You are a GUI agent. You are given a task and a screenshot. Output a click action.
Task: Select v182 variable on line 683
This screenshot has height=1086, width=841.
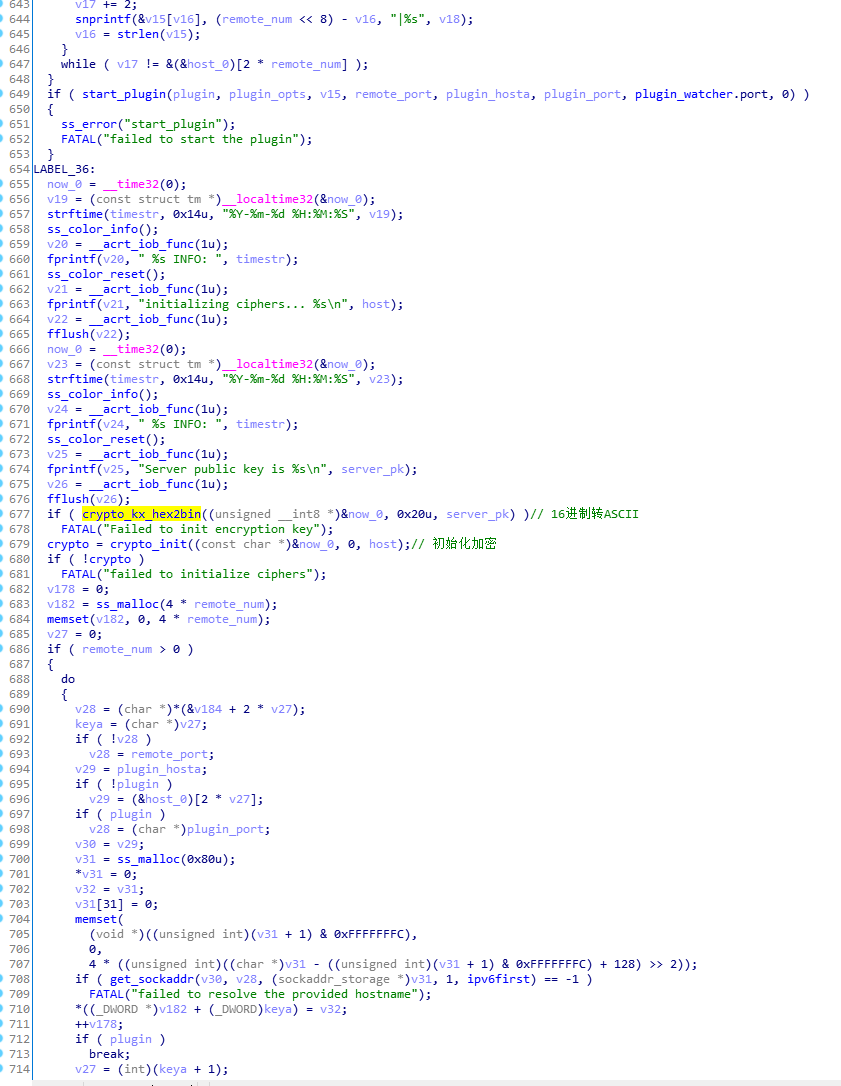(61, 604)
